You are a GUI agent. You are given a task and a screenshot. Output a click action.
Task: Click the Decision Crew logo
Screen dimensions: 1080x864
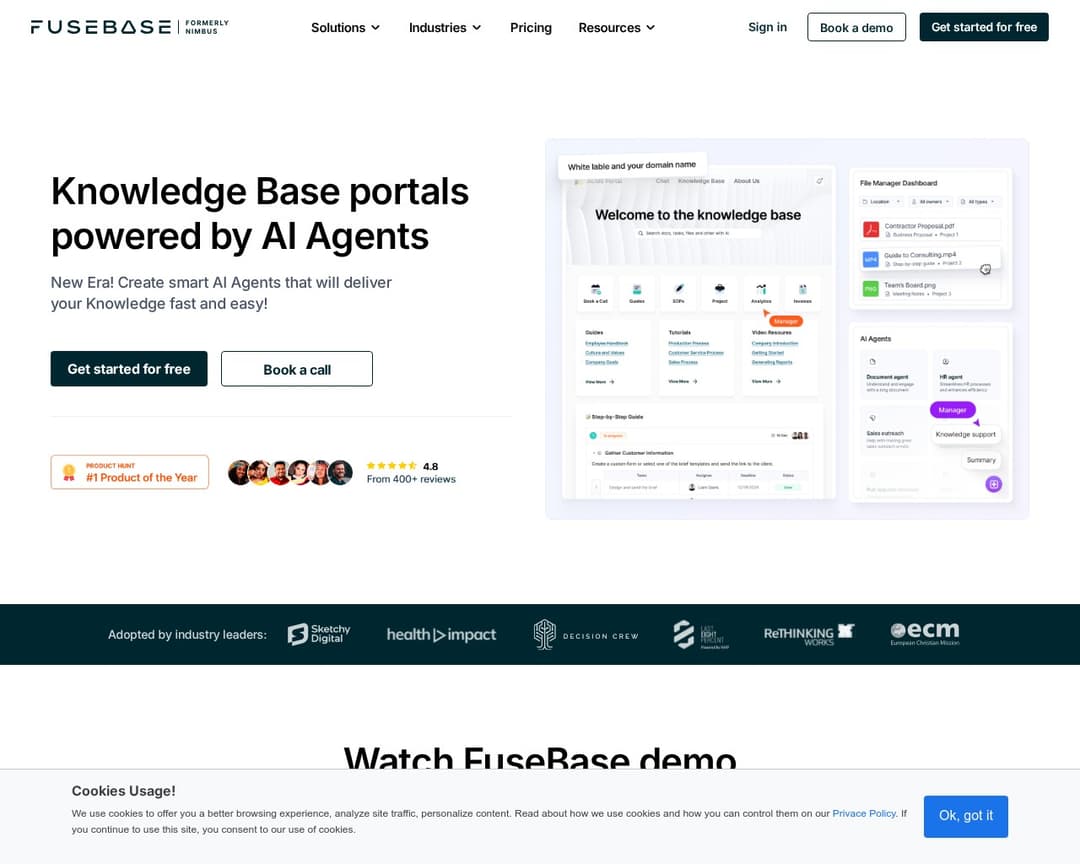point(586,635)
